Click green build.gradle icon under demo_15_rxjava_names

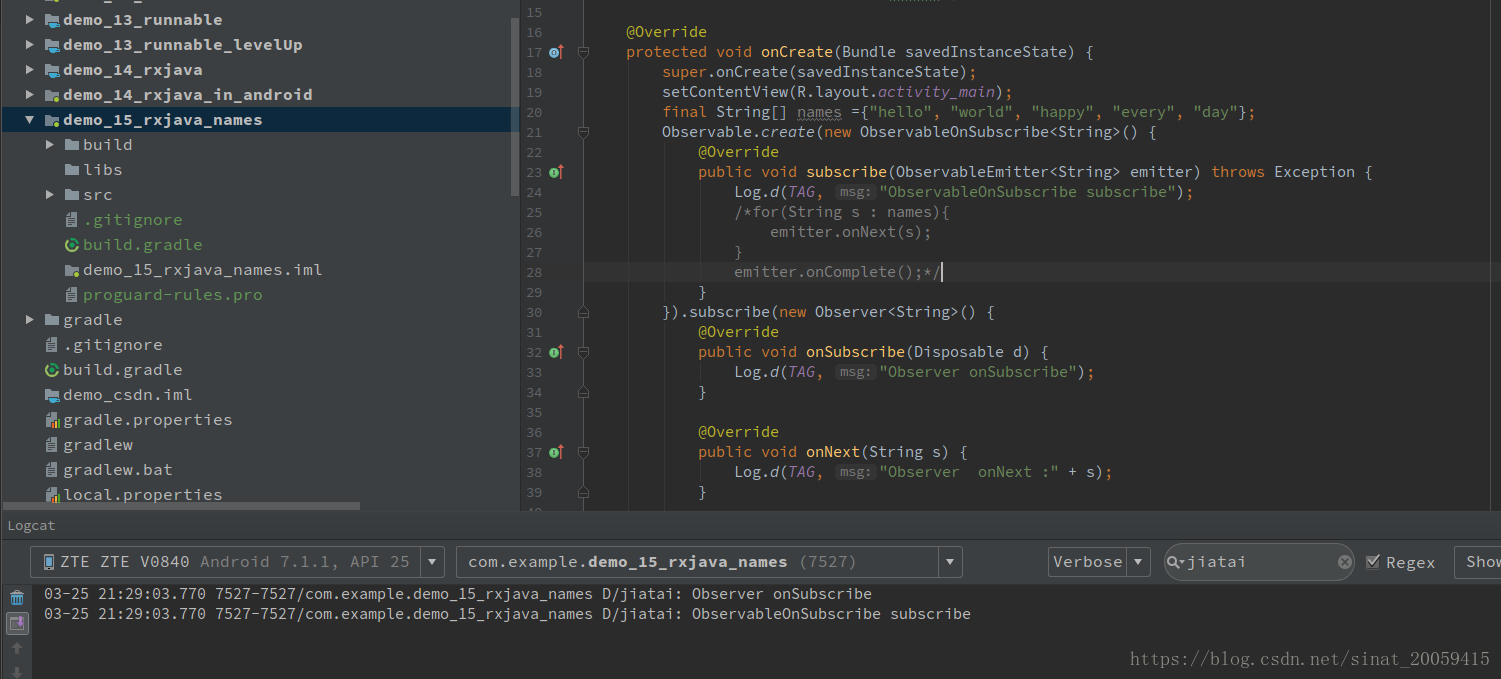click(72, 245)
